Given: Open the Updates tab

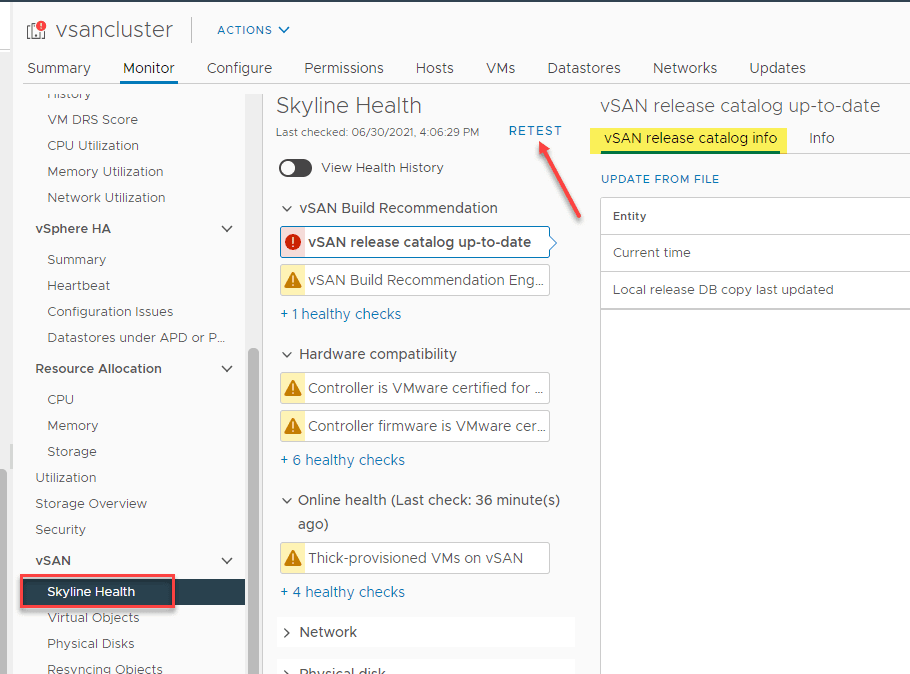Looking at the screenshot, I should 777,69.
